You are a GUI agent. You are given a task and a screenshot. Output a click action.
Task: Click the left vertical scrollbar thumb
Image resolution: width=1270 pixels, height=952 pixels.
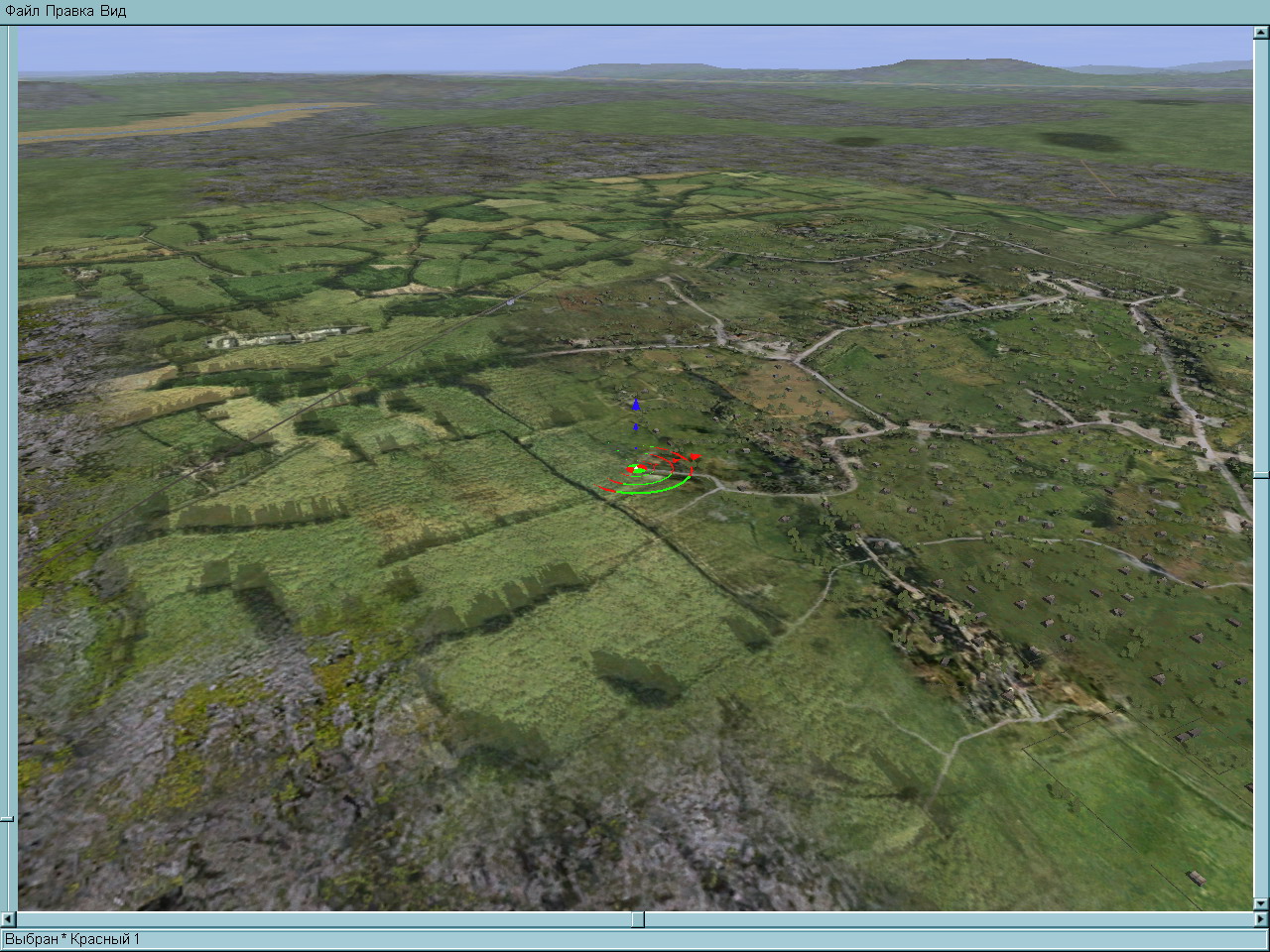point(7,819)
